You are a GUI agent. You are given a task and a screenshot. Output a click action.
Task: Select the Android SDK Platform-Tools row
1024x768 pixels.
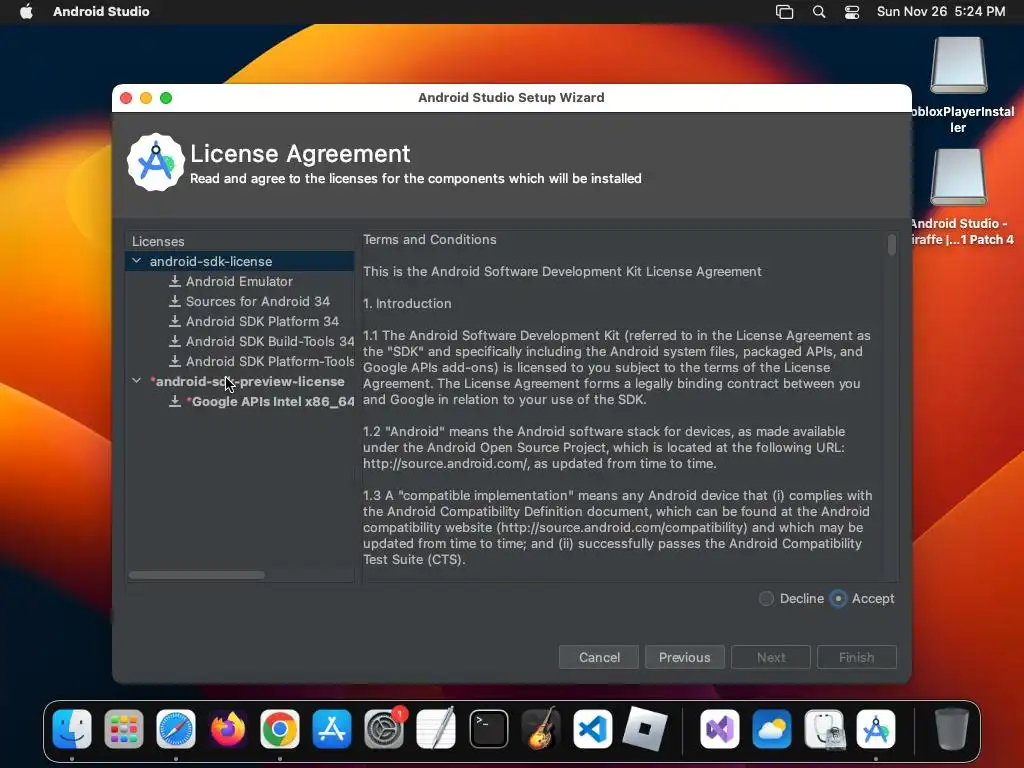point(240,361)
